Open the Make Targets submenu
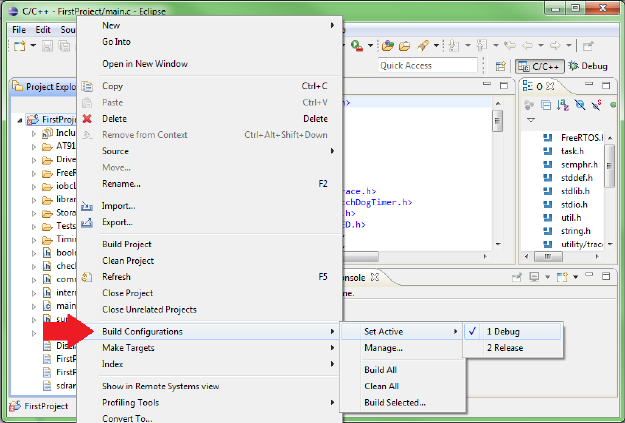Viewport: 625px width, 423px height. [210, 348]
